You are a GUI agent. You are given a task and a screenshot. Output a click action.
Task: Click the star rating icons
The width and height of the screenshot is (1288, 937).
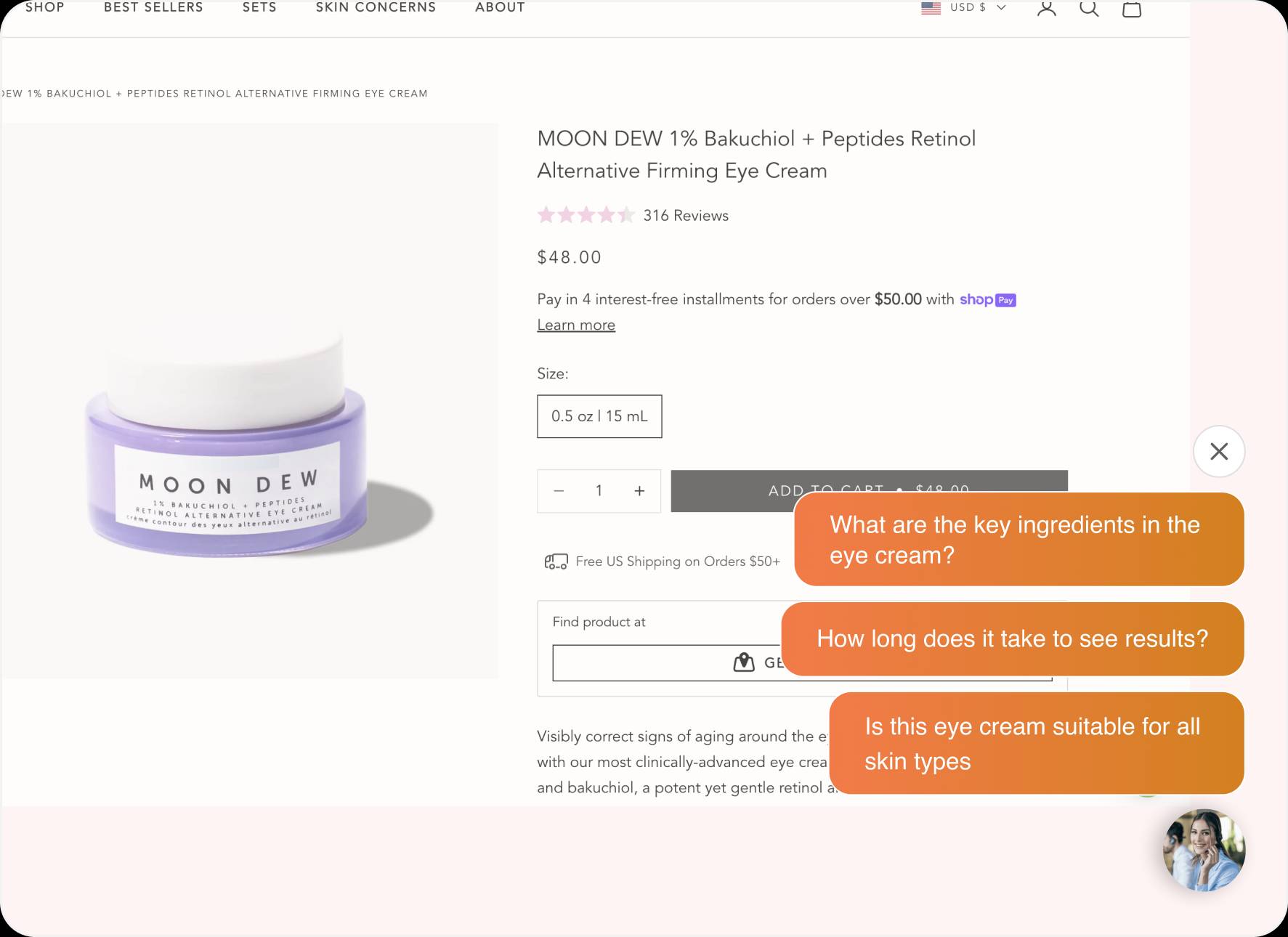[x=586, y=215]
